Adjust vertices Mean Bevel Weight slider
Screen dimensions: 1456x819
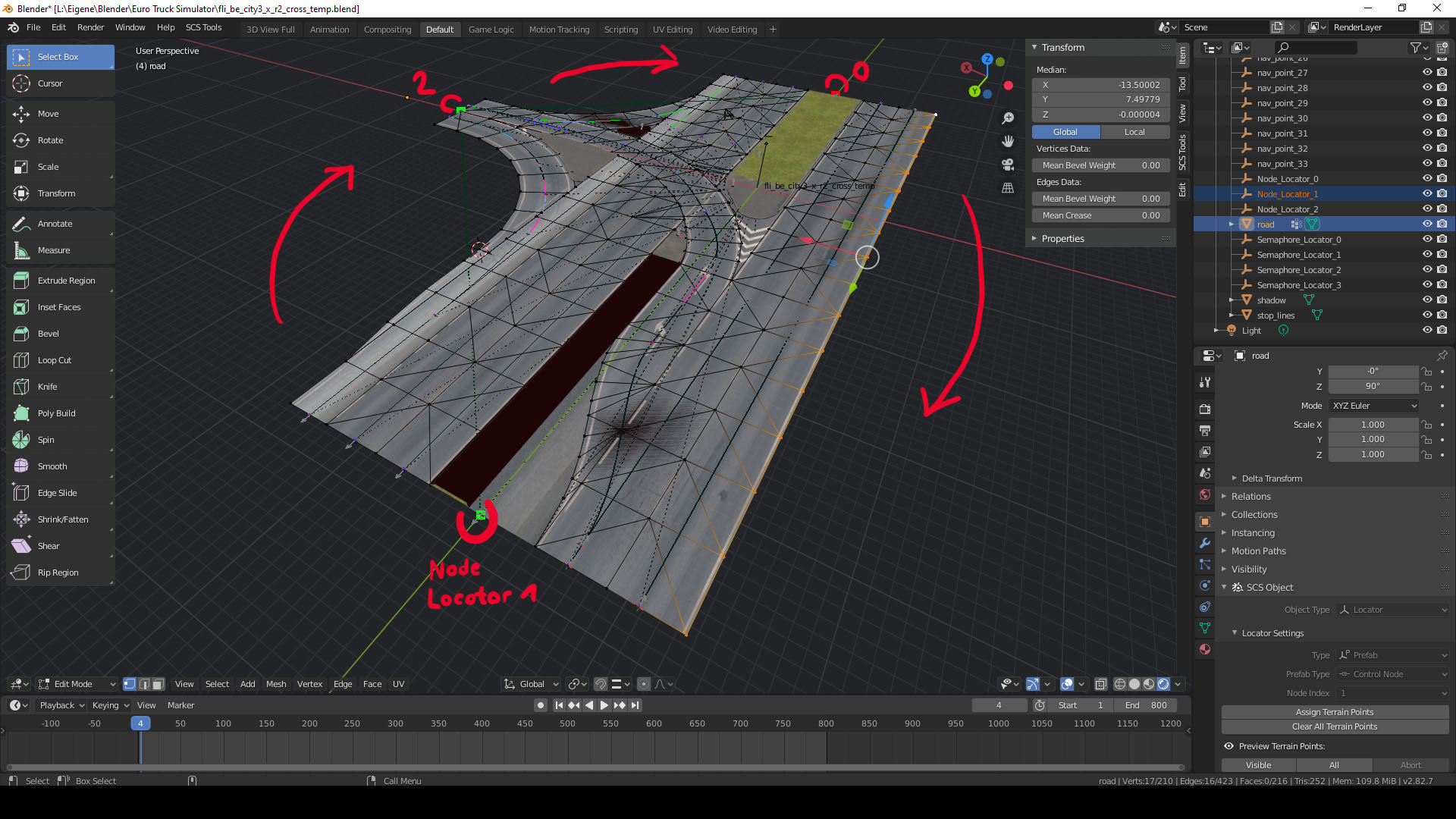click(1100, 165)
